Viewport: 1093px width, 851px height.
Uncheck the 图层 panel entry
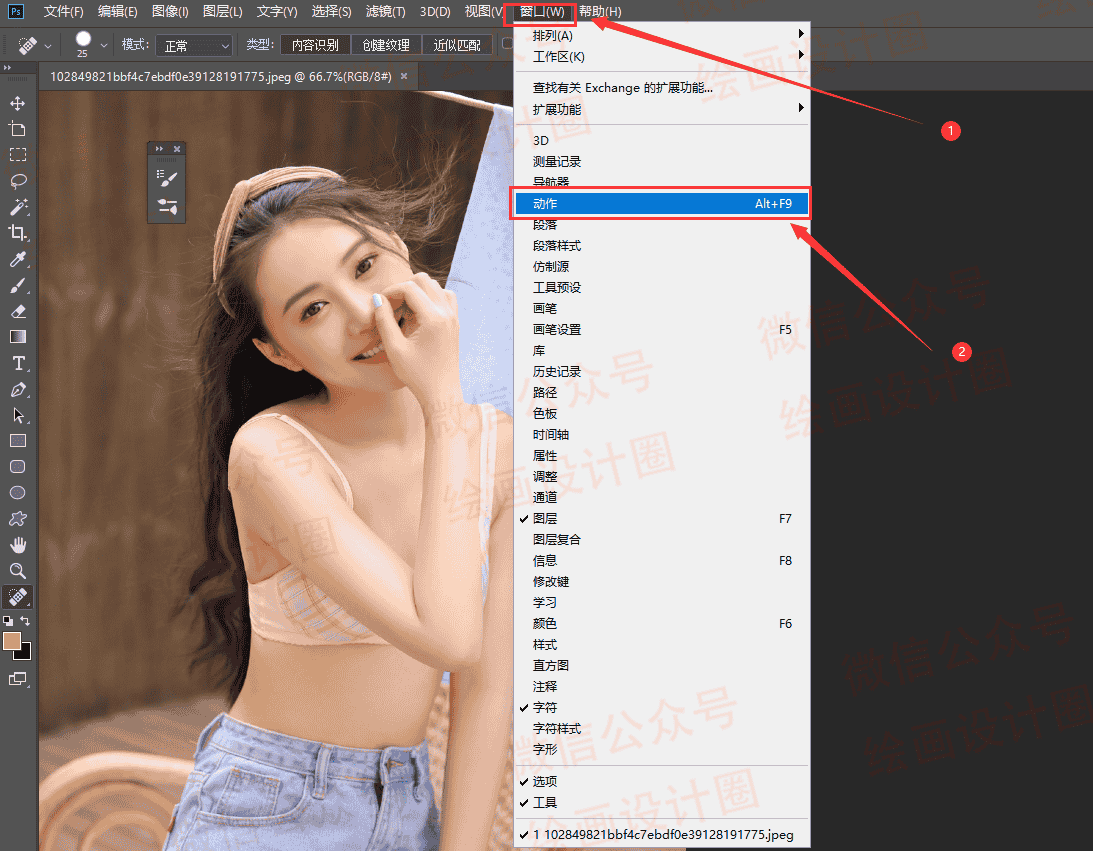point(661,519)
